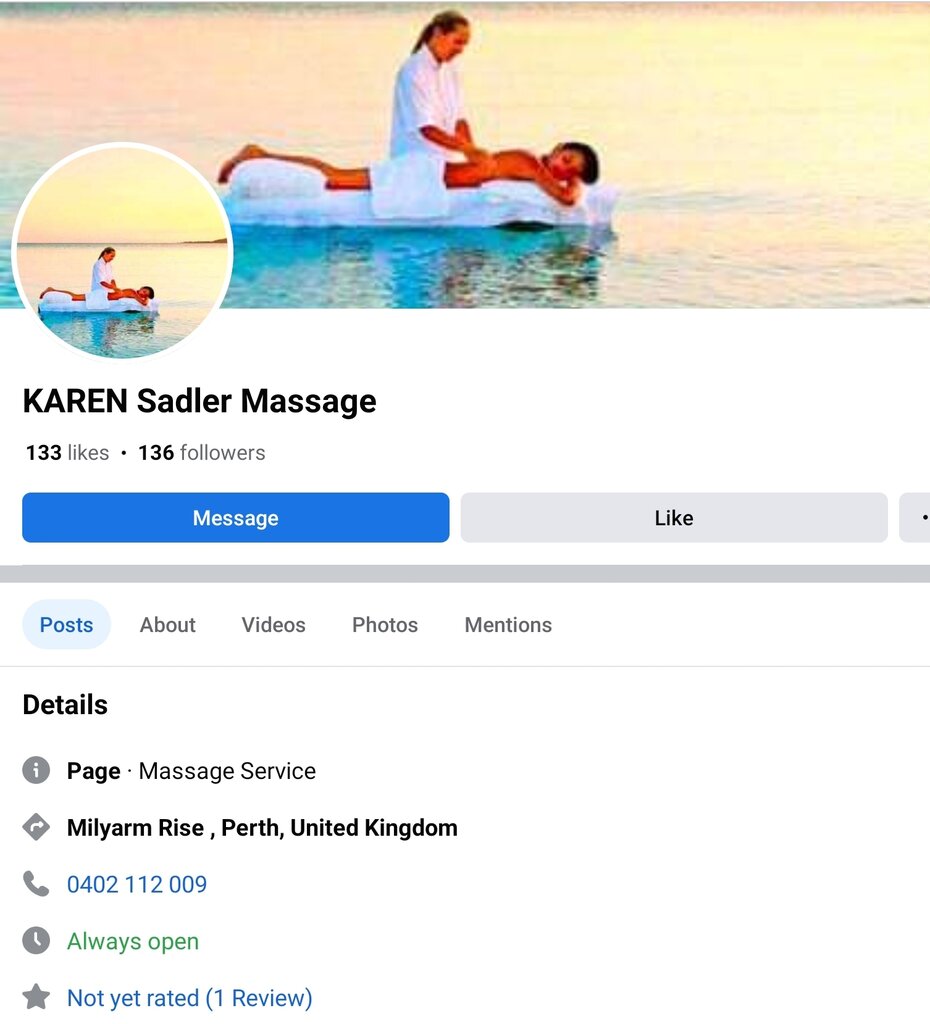Open the more options button beside Like

916,517
